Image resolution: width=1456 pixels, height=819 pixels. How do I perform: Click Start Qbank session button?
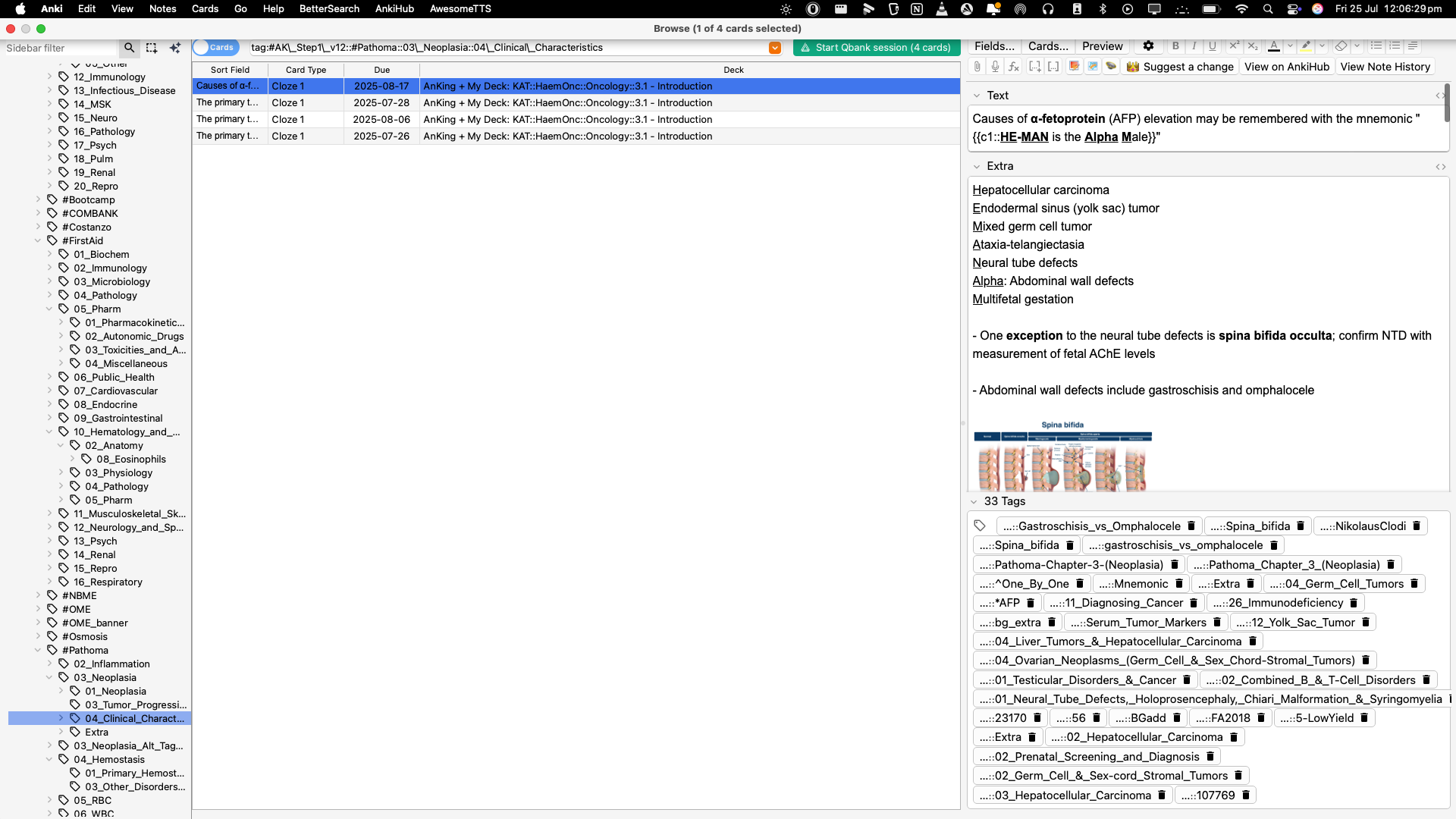click(875, 48)
